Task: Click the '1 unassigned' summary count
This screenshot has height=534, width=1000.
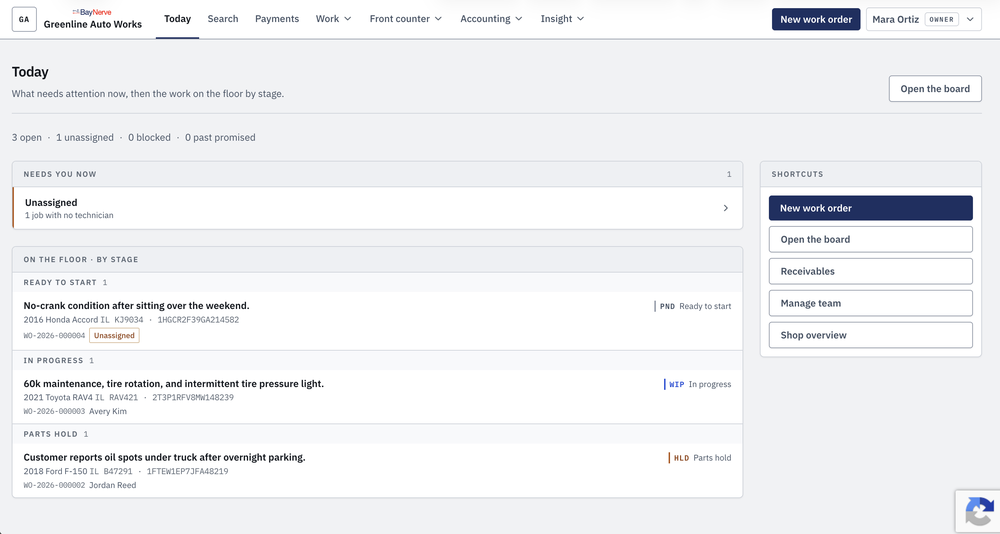Action: click(85, 137)
